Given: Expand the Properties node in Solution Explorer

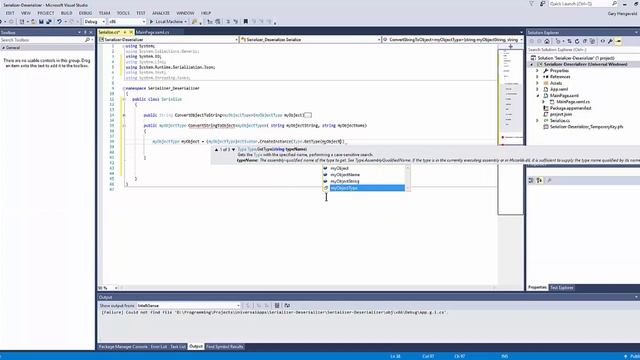Looking at the screenshot, I should [x=538, y=71].
